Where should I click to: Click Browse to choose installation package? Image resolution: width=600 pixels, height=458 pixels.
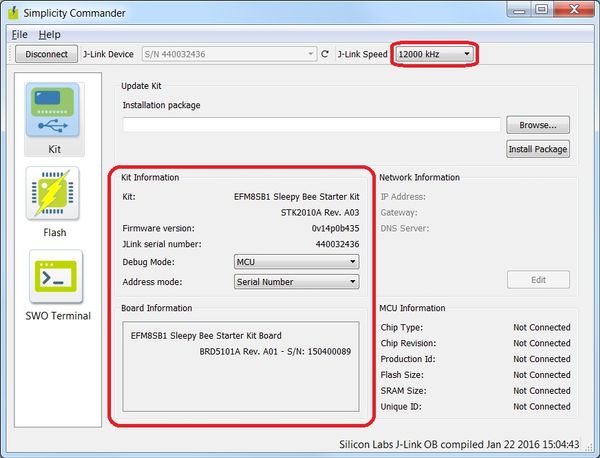pyautogui.click(x=538, y=125)
